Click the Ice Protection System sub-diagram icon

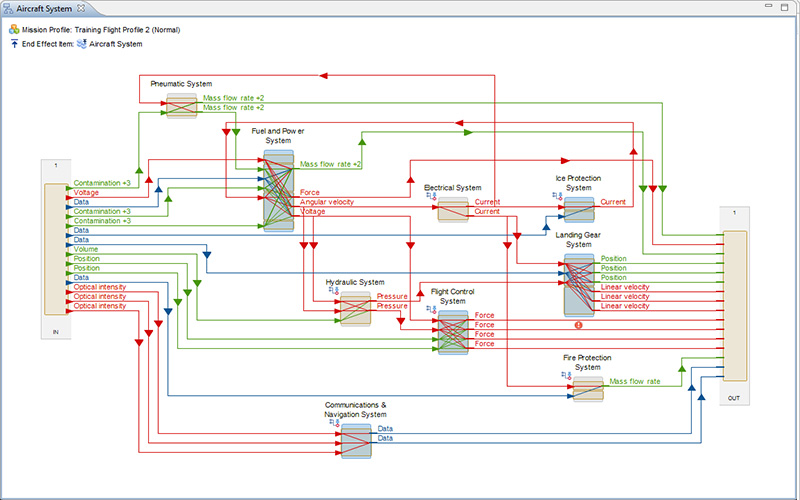point(557,195)
